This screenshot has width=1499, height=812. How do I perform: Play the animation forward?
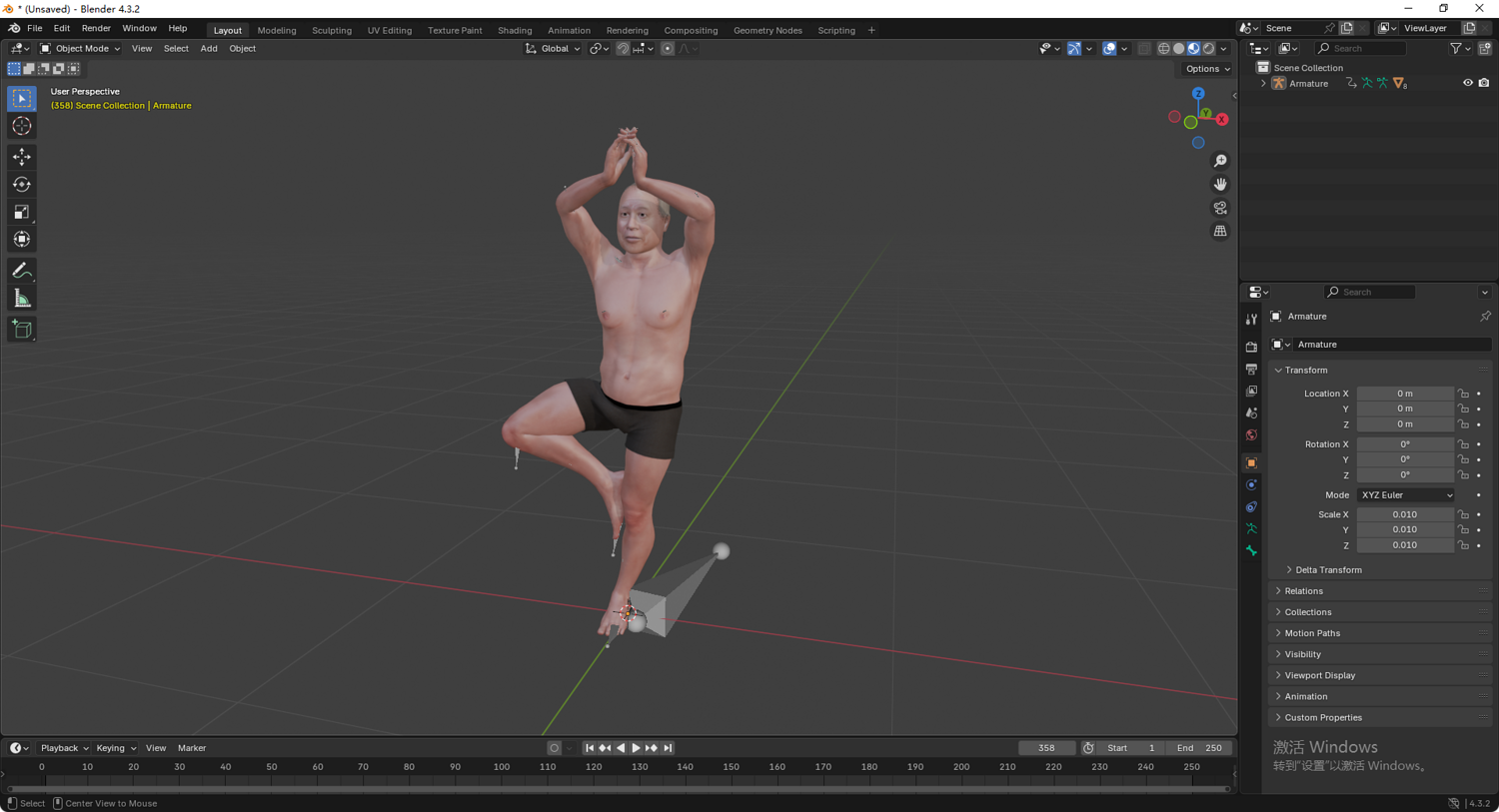(636, 748)
